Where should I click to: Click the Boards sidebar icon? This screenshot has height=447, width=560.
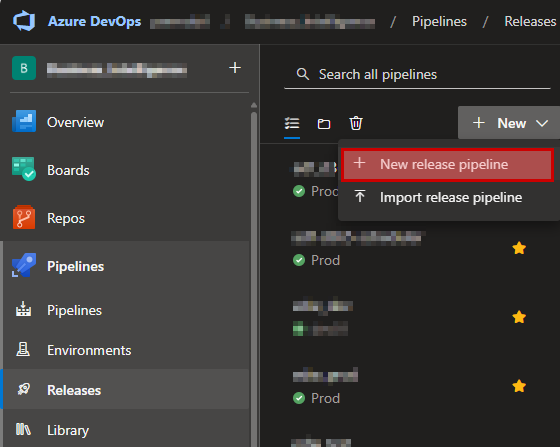click(24, 169)
